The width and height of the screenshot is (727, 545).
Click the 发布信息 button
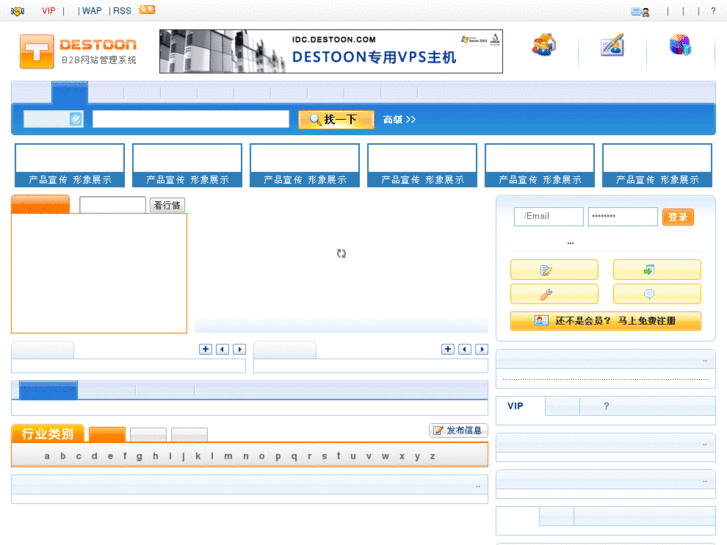pos(459,430)
